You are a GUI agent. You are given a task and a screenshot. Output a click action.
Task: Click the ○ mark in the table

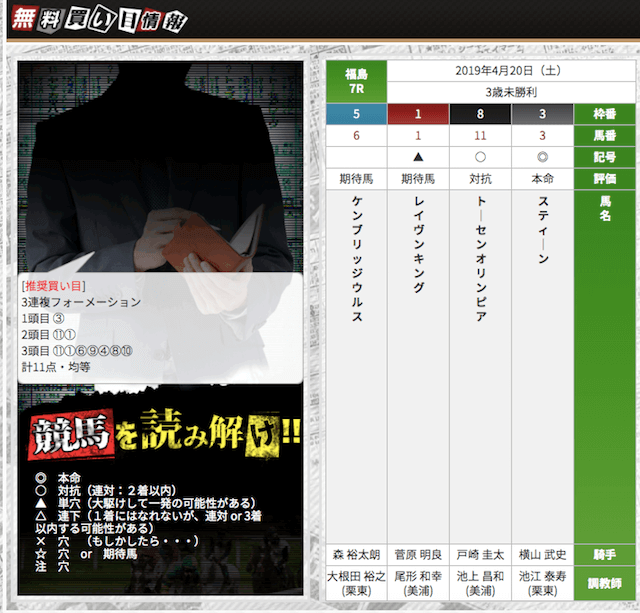coord(480,157)
